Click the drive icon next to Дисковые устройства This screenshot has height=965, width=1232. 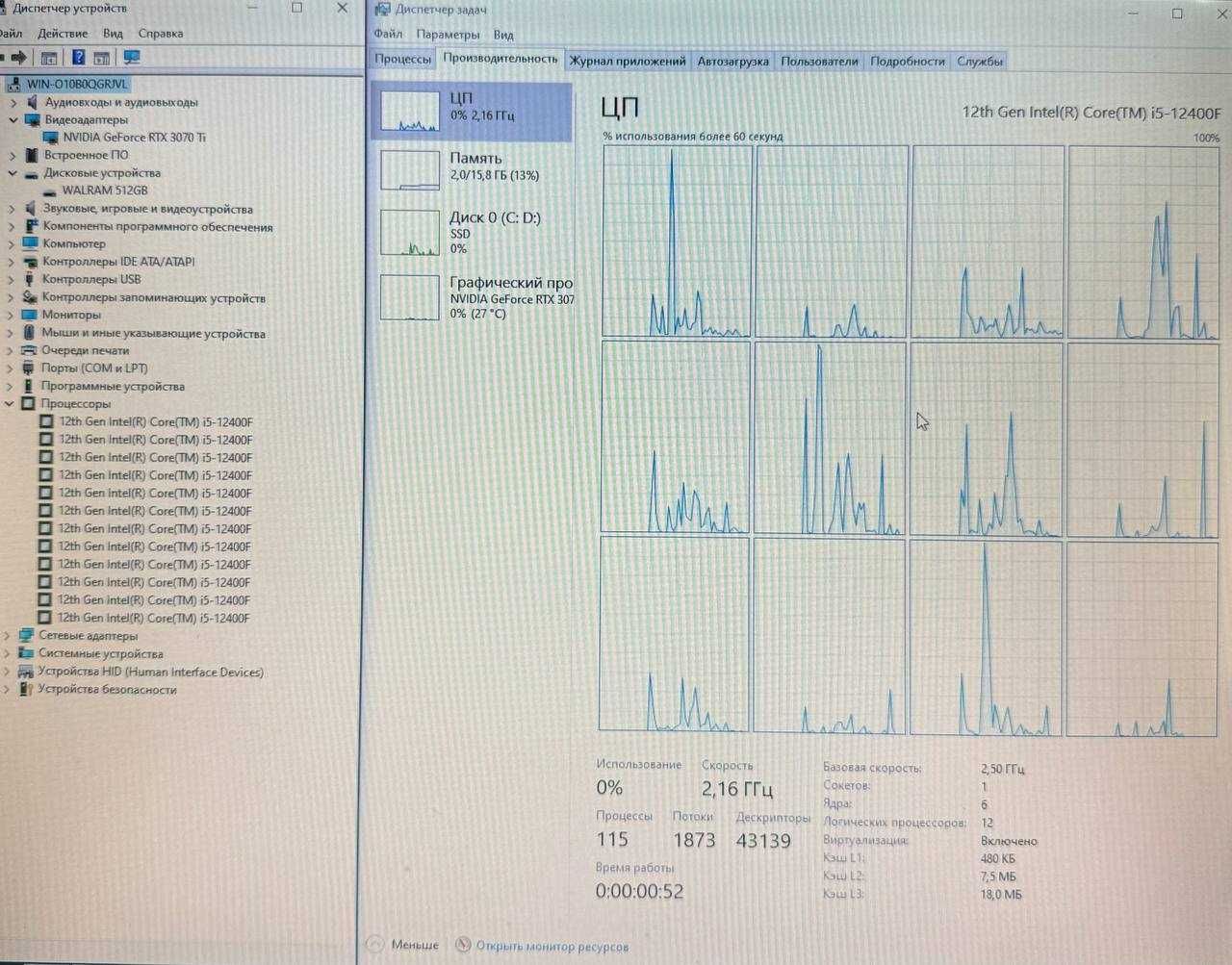coord(32,173)
